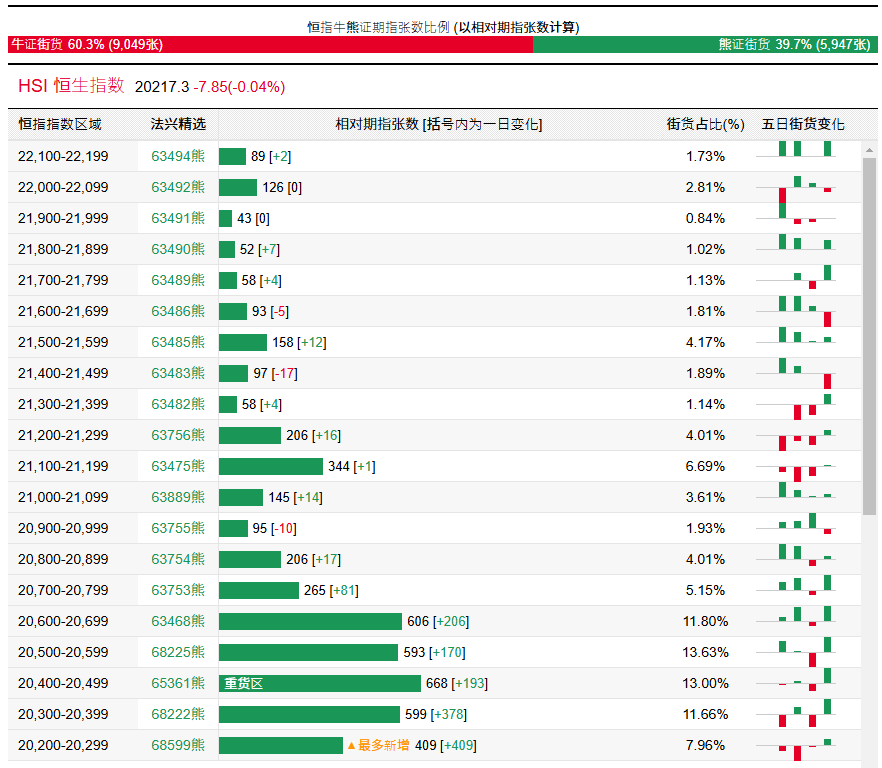The height and width of the screenshot is (768, 882).
Task: Open the 65361熊 warrant link
Action: coord(178,683)
